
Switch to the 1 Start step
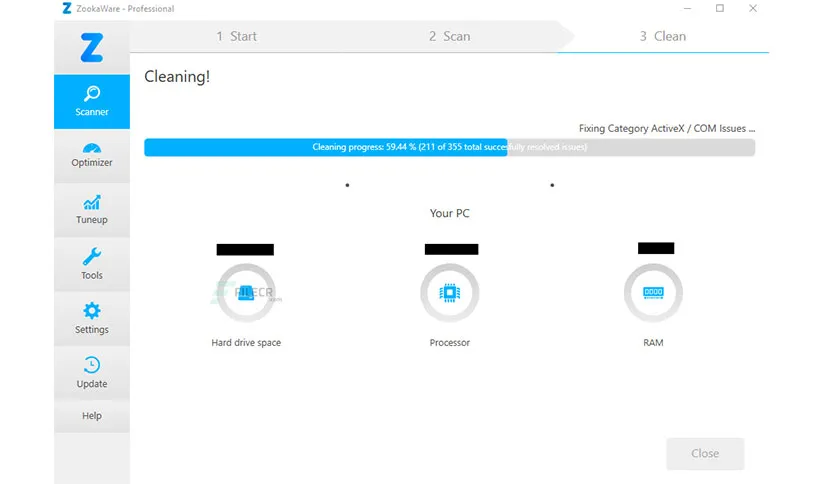pyautogui.click(x=236, y=36)
